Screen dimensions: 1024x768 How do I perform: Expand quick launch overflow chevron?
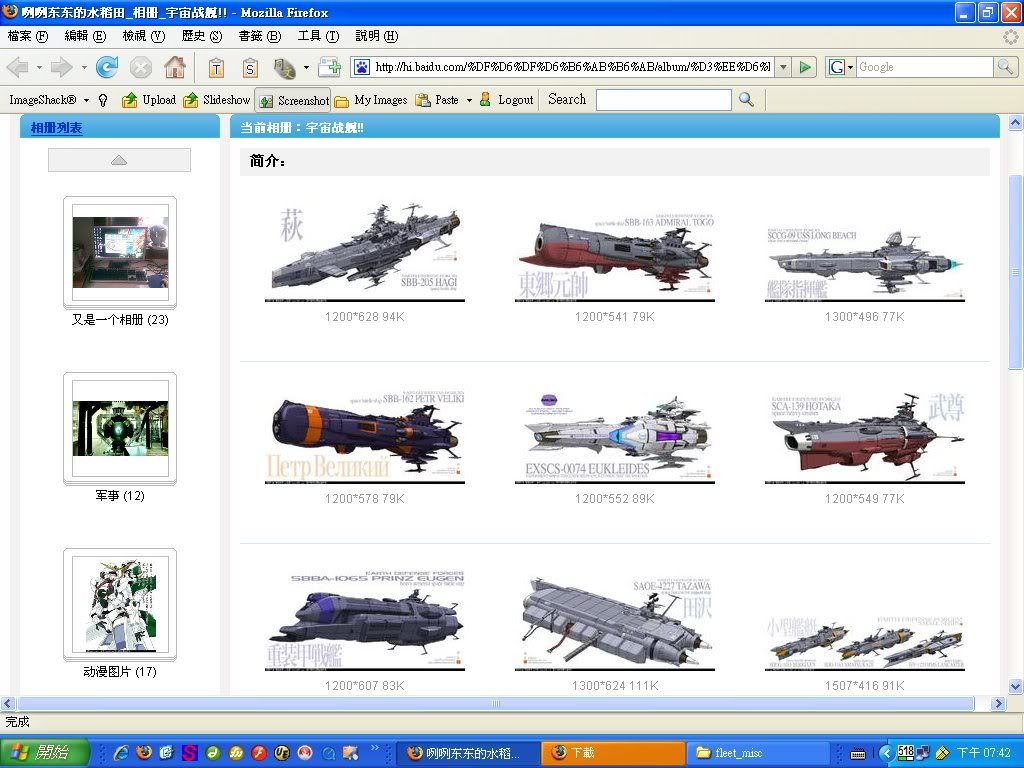tap(375, 748)
